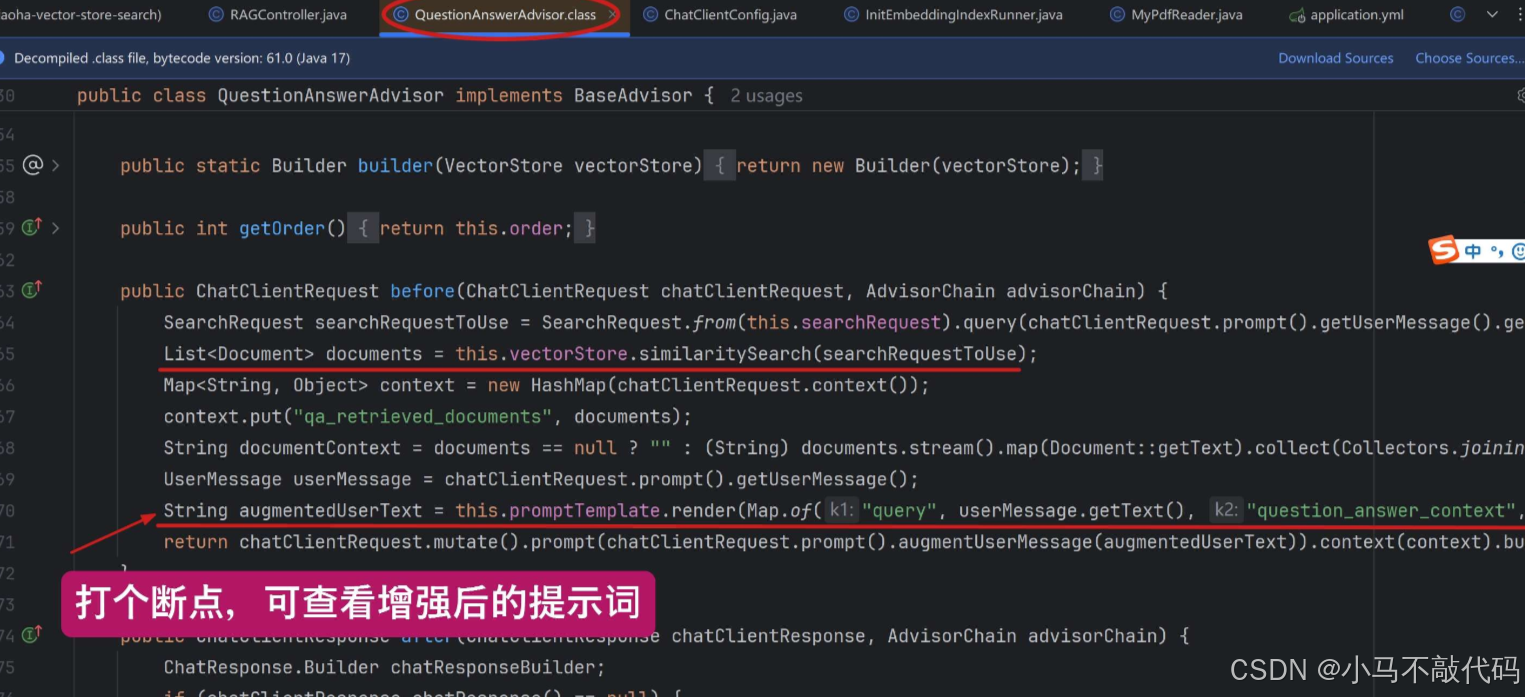Viewport: 1525px width, 697px height.
Task: Click the implements gutter icon beside before method
Action: tap(31, 290)
